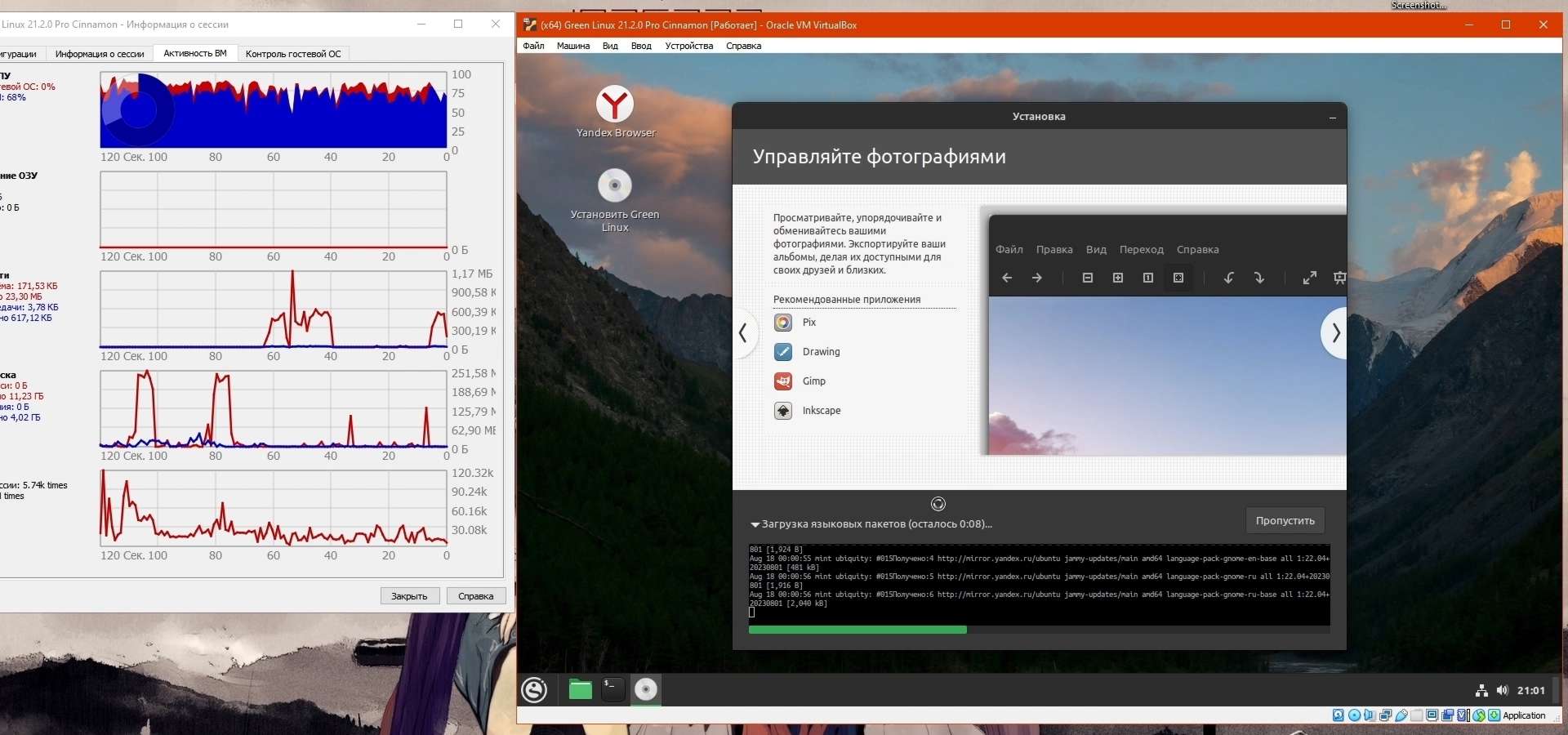This screenshot has width=1568, height=735.
Task: Click Закрыть in the session information window
Action: [x=410, y=596]
